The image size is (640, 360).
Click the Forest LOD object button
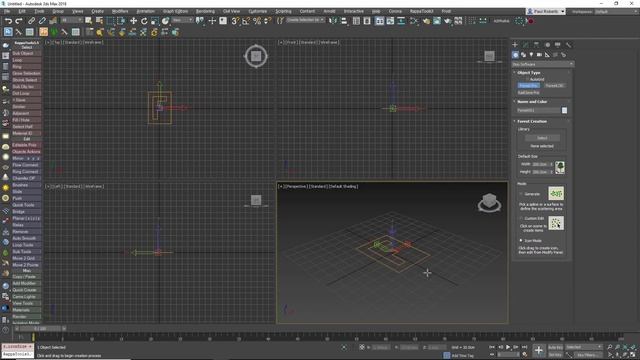coord(554,86)
